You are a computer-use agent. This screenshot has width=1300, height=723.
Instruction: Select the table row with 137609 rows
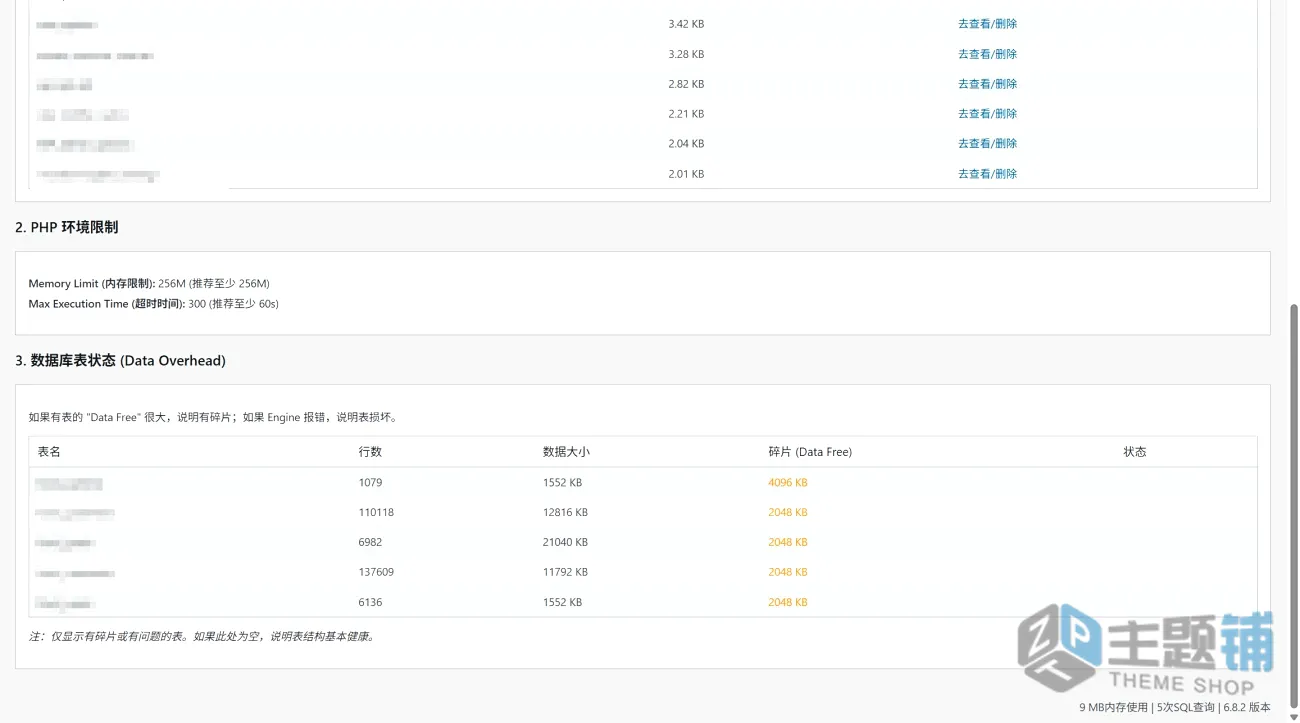coord(643,572)
